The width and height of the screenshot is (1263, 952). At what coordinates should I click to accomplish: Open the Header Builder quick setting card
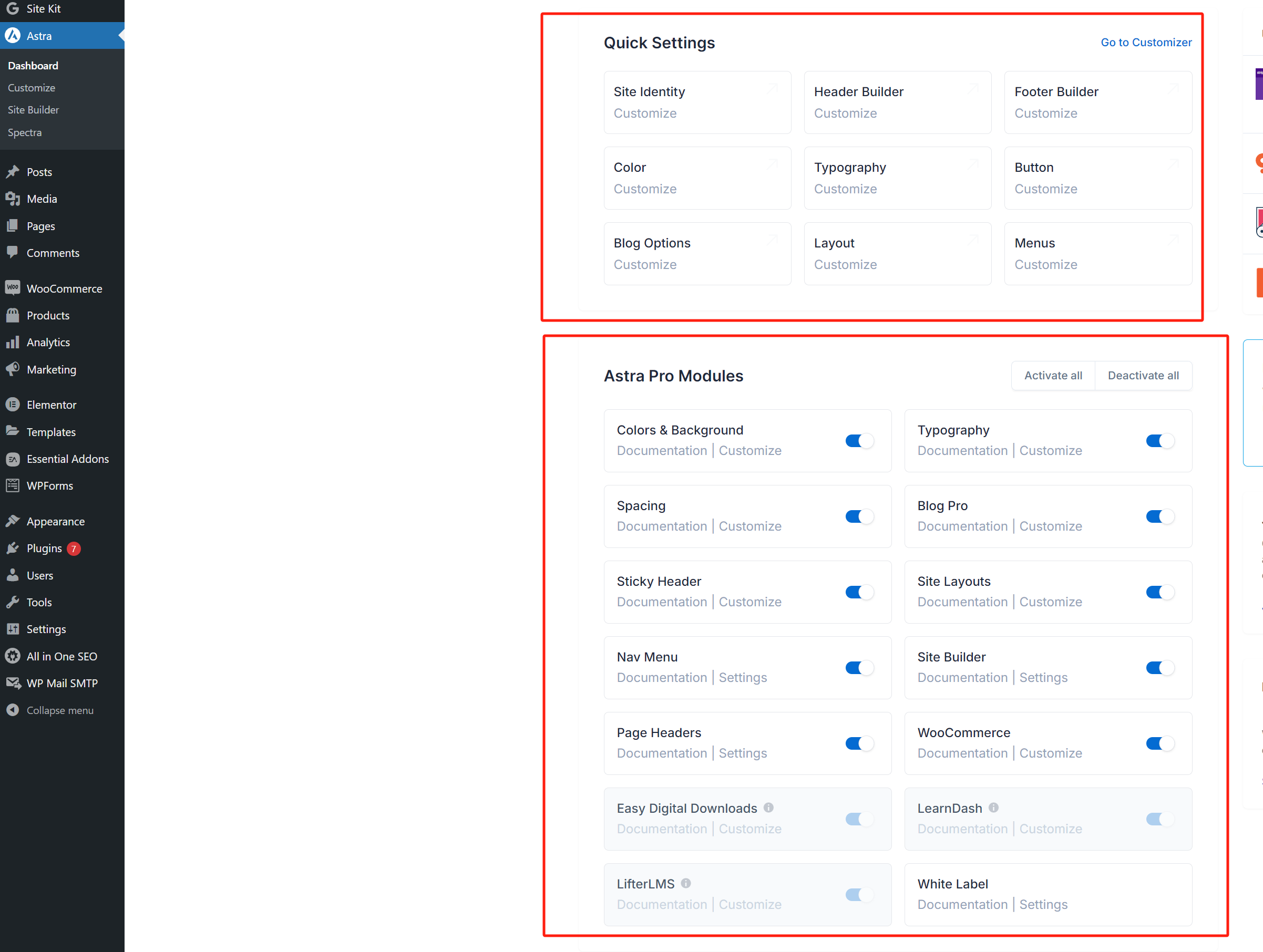(898, 102)
